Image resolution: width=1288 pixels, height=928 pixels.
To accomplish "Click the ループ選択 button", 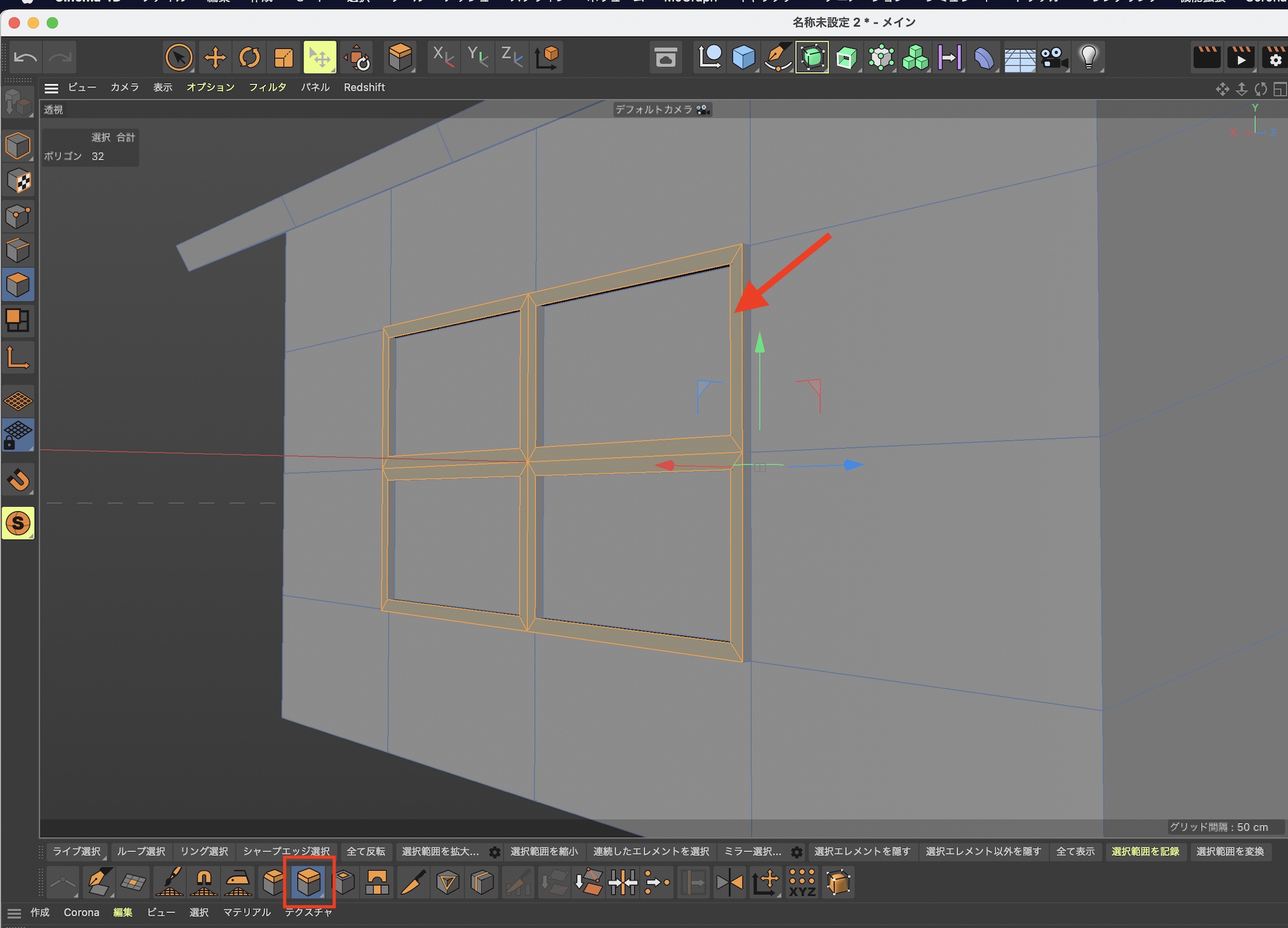I will (141, 851).
